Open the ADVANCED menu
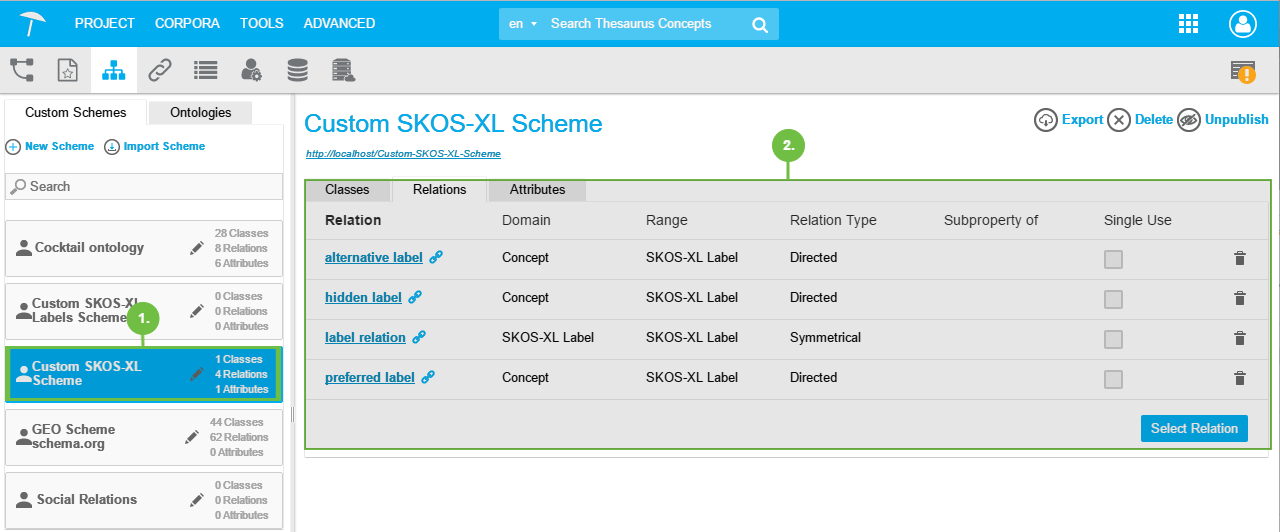 339,23
